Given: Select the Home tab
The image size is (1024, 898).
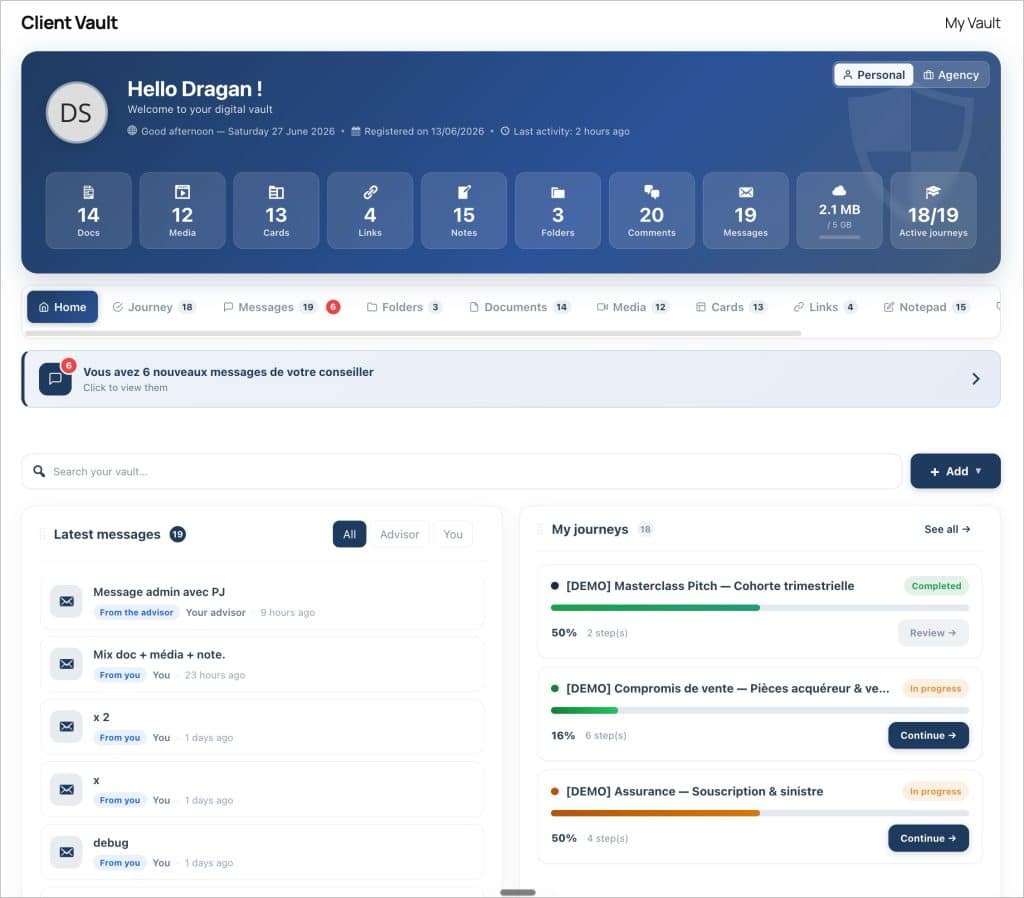Looking at the screenshot, I should (63, 307).
